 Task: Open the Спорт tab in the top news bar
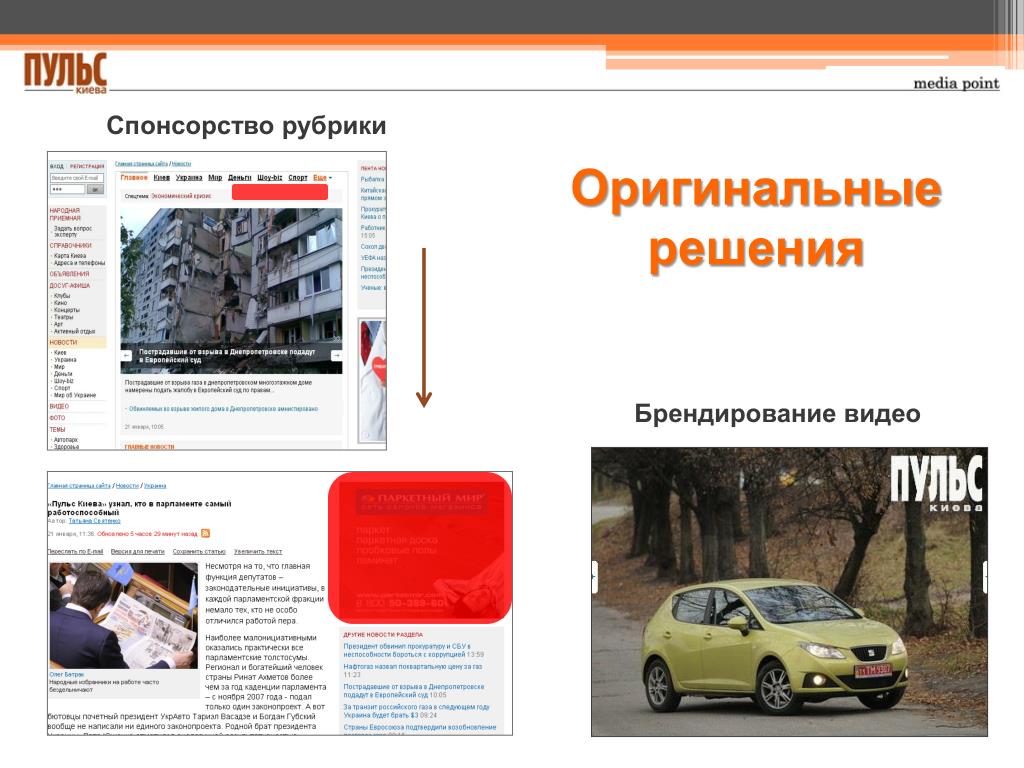click(x=298, y=178)
